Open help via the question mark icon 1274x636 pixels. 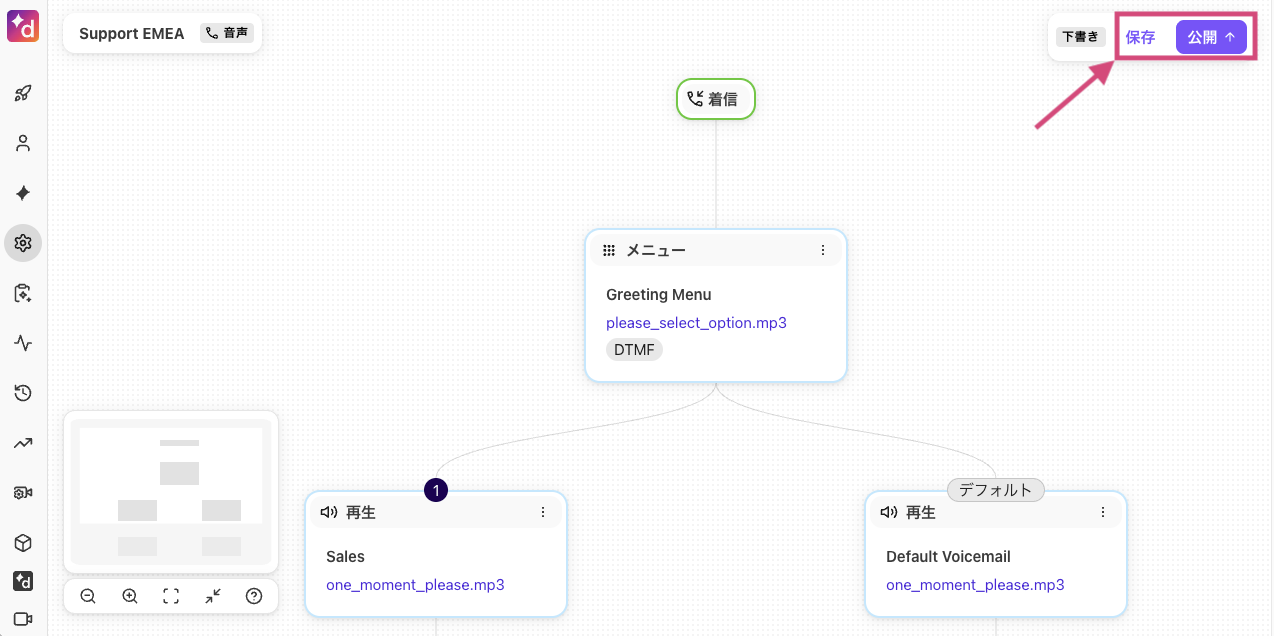pyautogui.click(x=254, y=595)
